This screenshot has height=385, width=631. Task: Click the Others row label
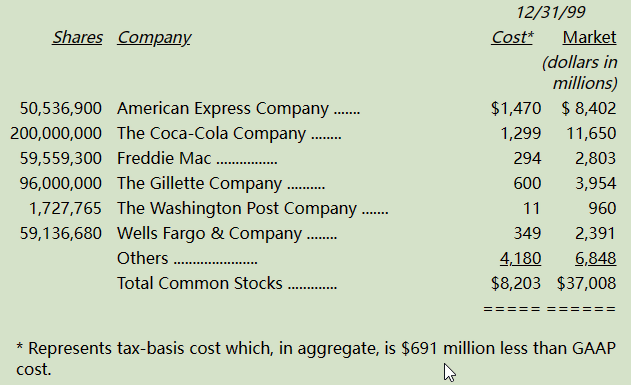click(142, 258)
